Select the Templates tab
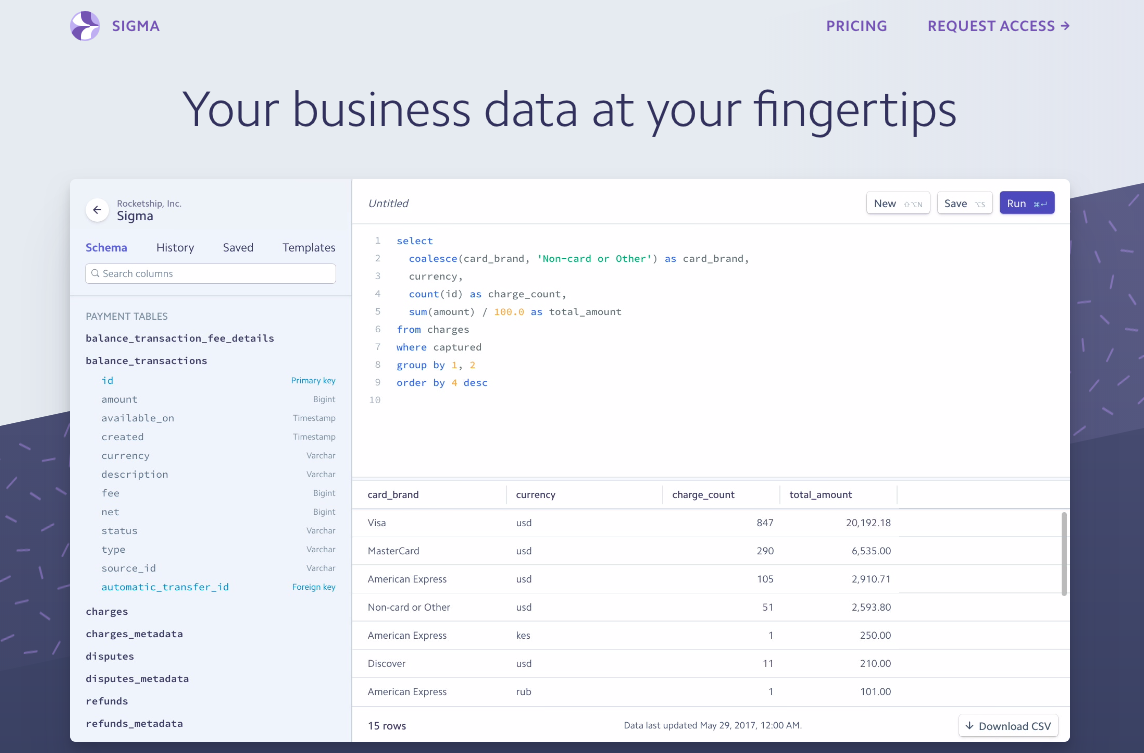The width and height of the screenshot is (1144, 753). [x=308, y=248]
